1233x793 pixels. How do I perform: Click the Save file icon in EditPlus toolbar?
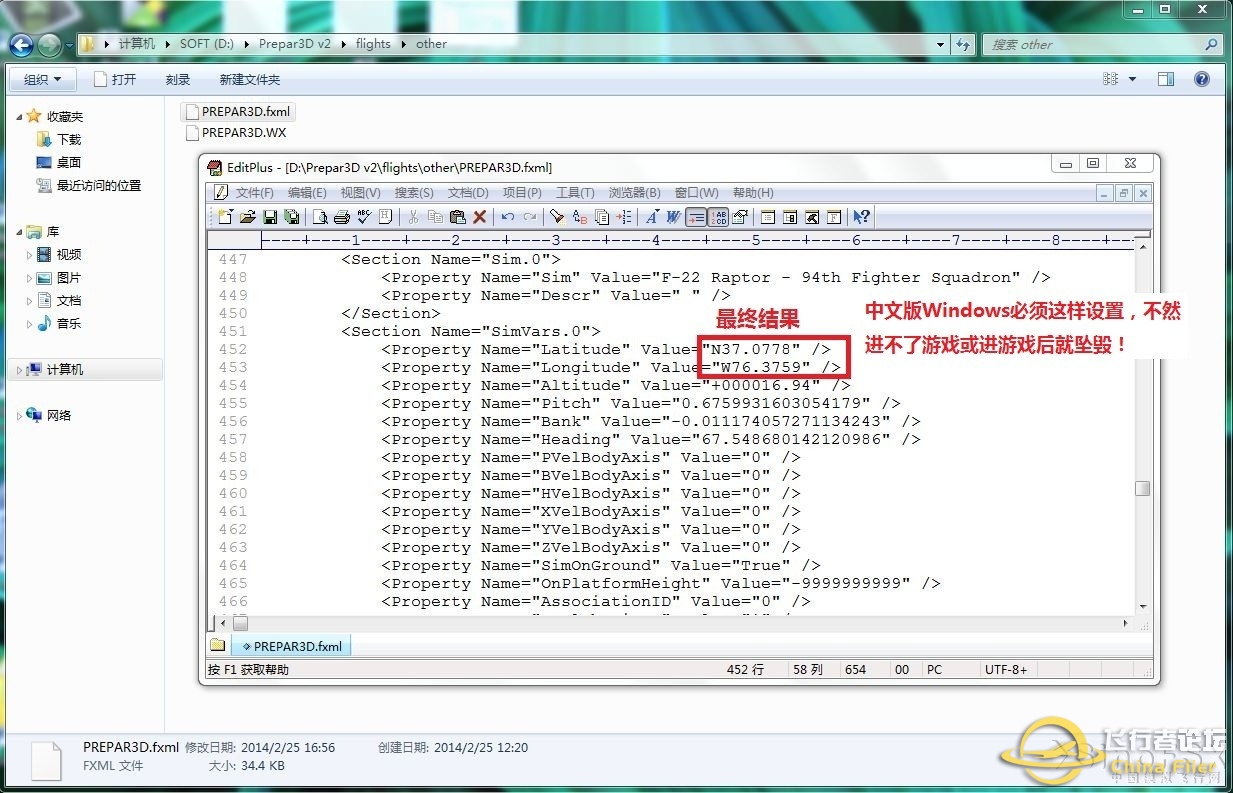(x=270, y=217)
